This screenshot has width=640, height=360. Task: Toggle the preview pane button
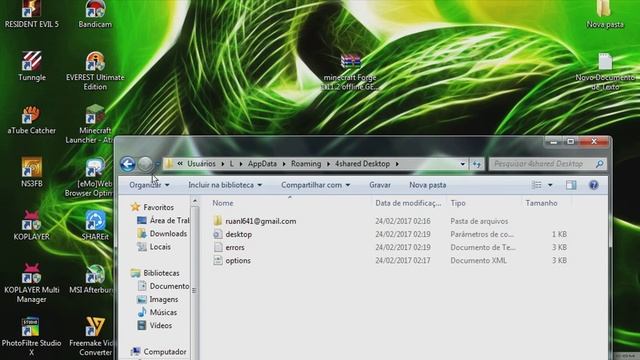(571, 185)
